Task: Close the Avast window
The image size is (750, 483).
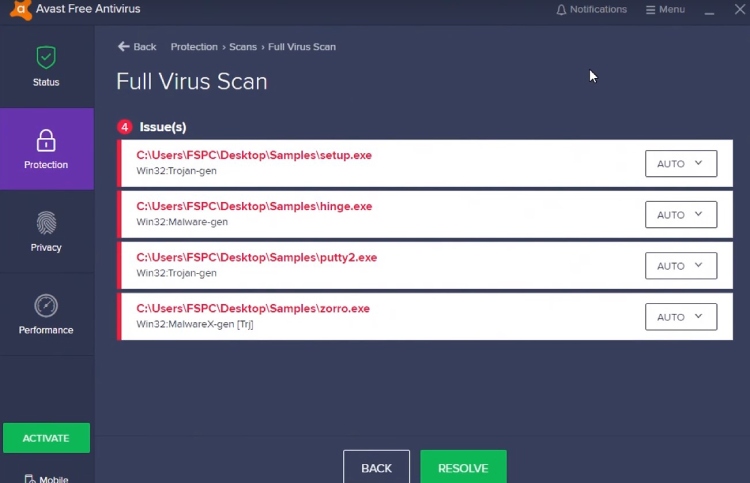Action: pos(739,9)
